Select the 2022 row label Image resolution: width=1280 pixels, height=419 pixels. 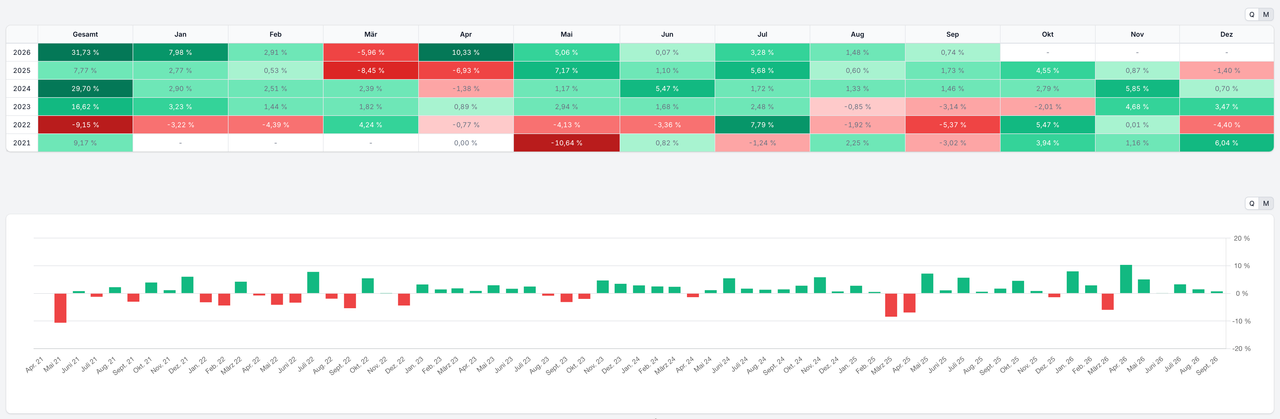[22, 124]
